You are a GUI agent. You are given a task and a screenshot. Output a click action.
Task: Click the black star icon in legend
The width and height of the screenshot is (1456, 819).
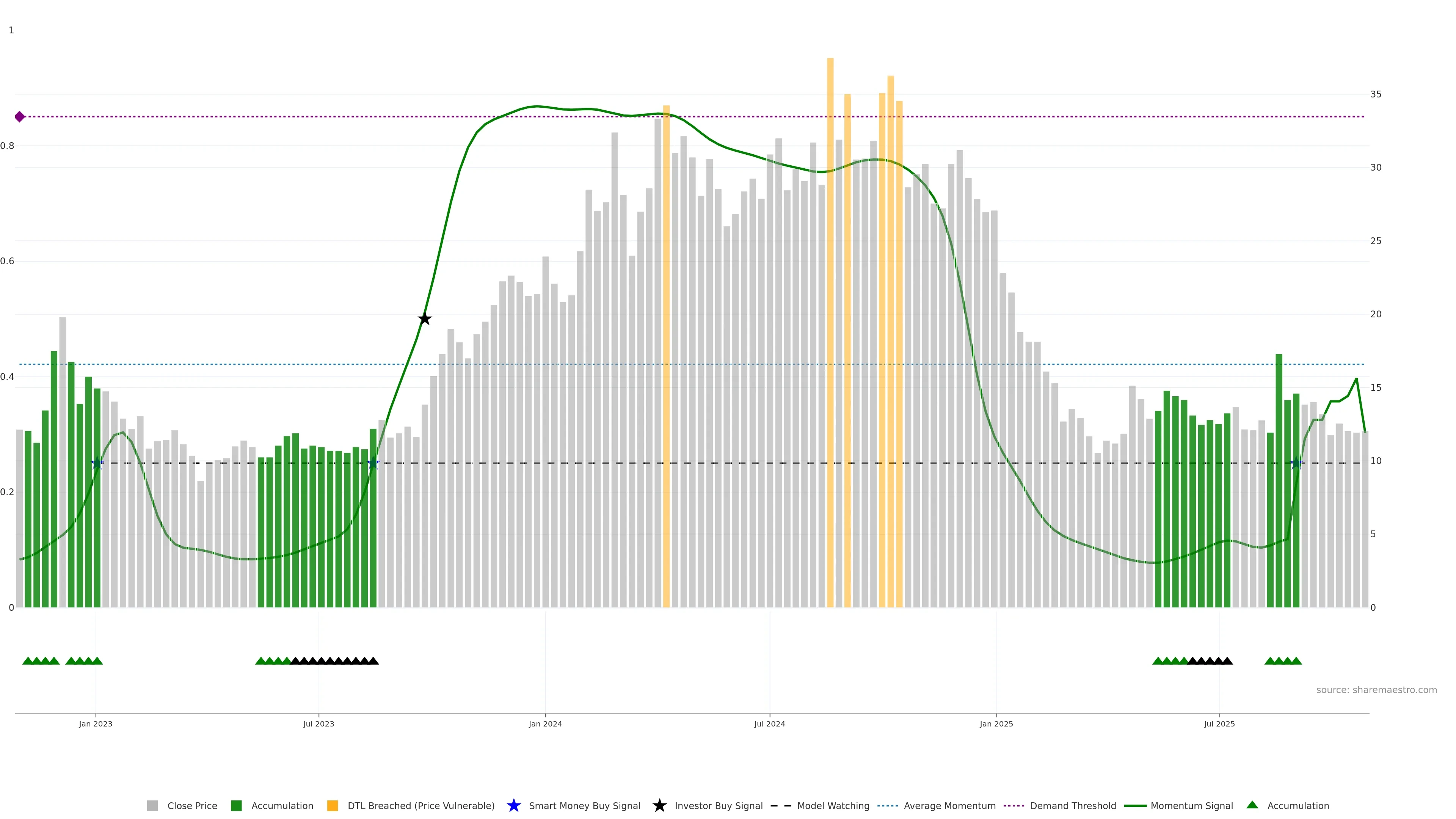659,805
